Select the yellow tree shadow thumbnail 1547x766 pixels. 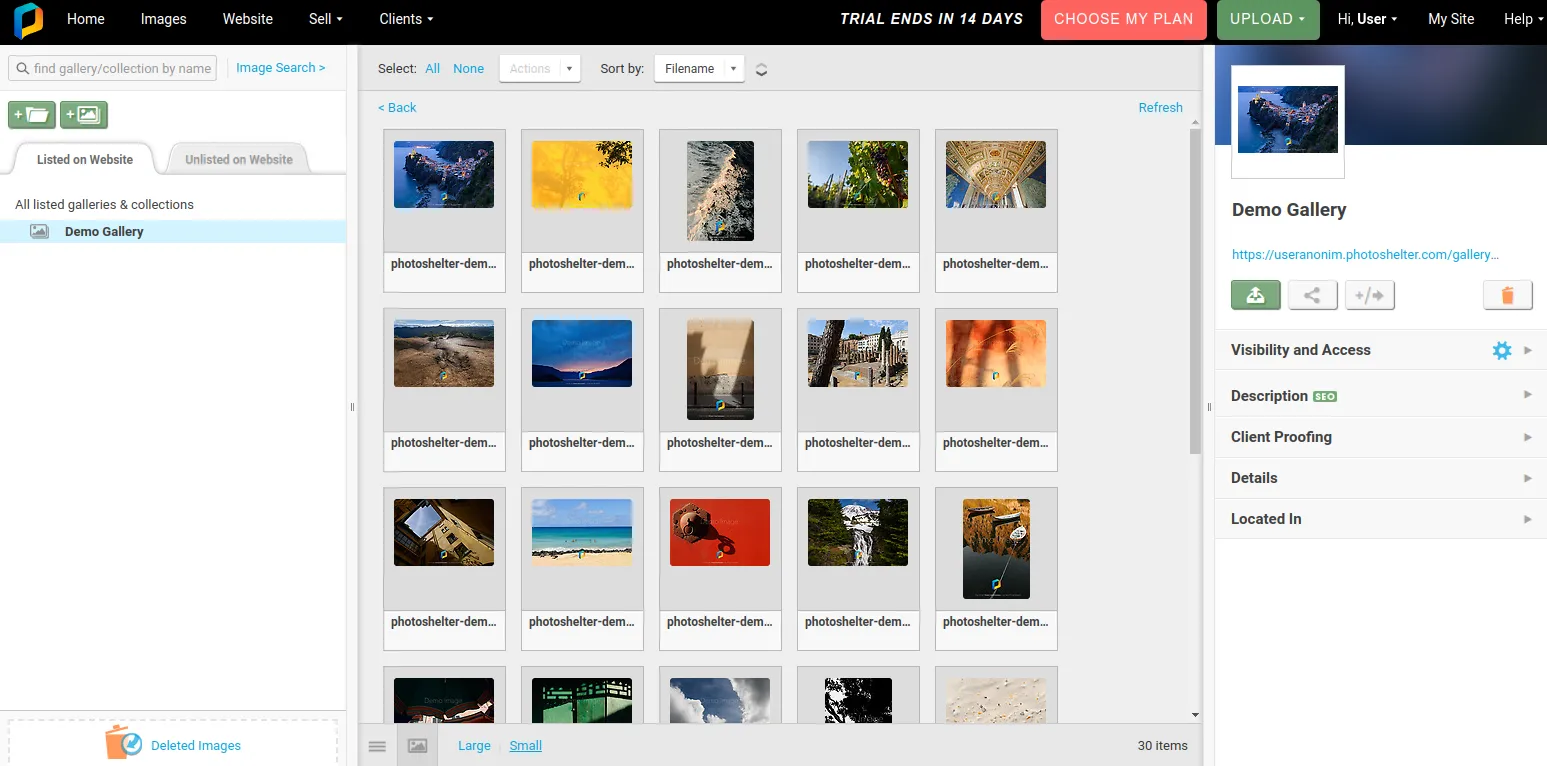(582, 174)
